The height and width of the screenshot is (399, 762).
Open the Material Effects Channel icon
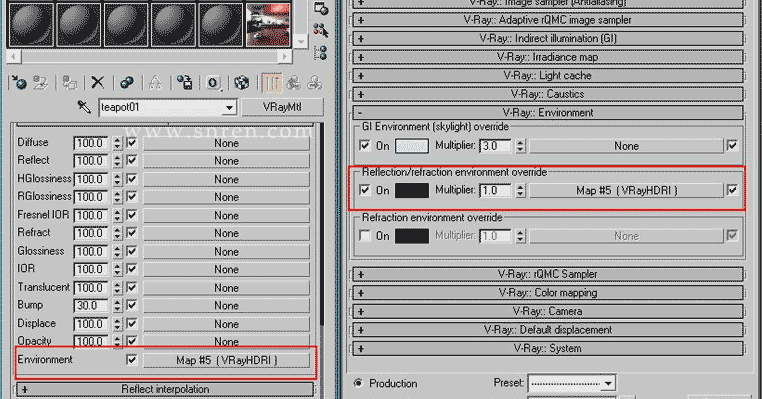213,83
